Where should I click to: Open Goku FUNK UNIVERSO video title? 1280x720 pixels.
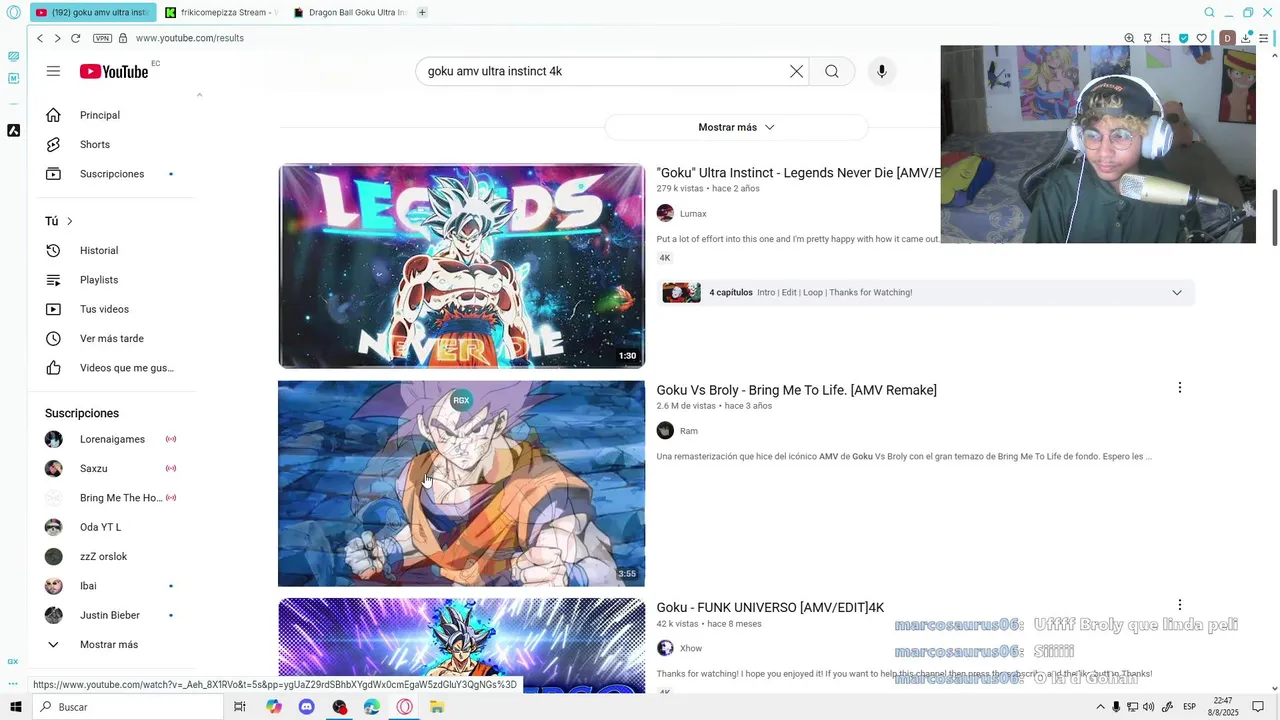click(770, 607)
